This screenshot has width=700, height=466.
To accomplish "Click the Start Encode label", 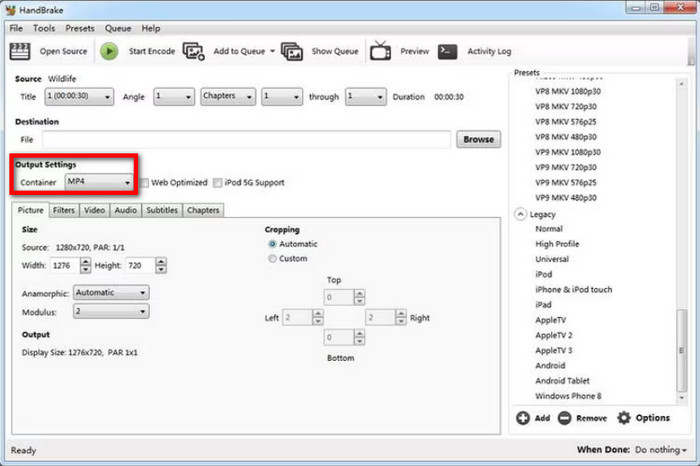I will point(152,51).
